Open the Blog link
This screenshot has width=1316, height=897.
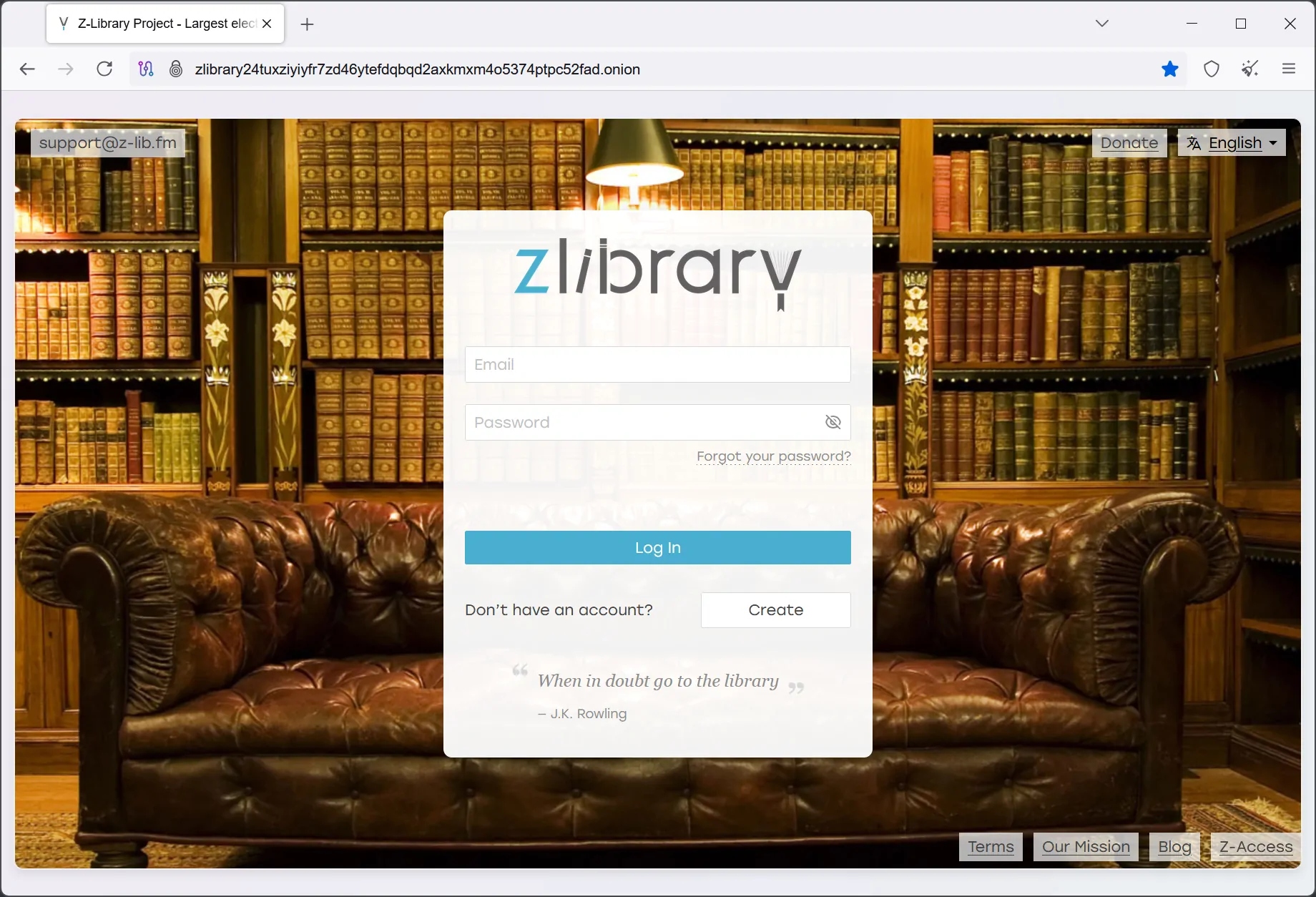coord(1174,846)
